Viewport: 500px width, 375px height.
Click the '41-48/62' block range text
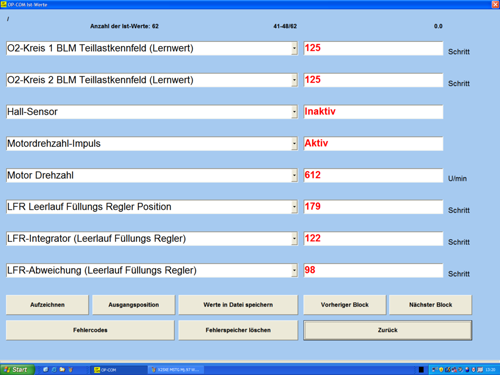pyautogui.click(x=285, y=26)
